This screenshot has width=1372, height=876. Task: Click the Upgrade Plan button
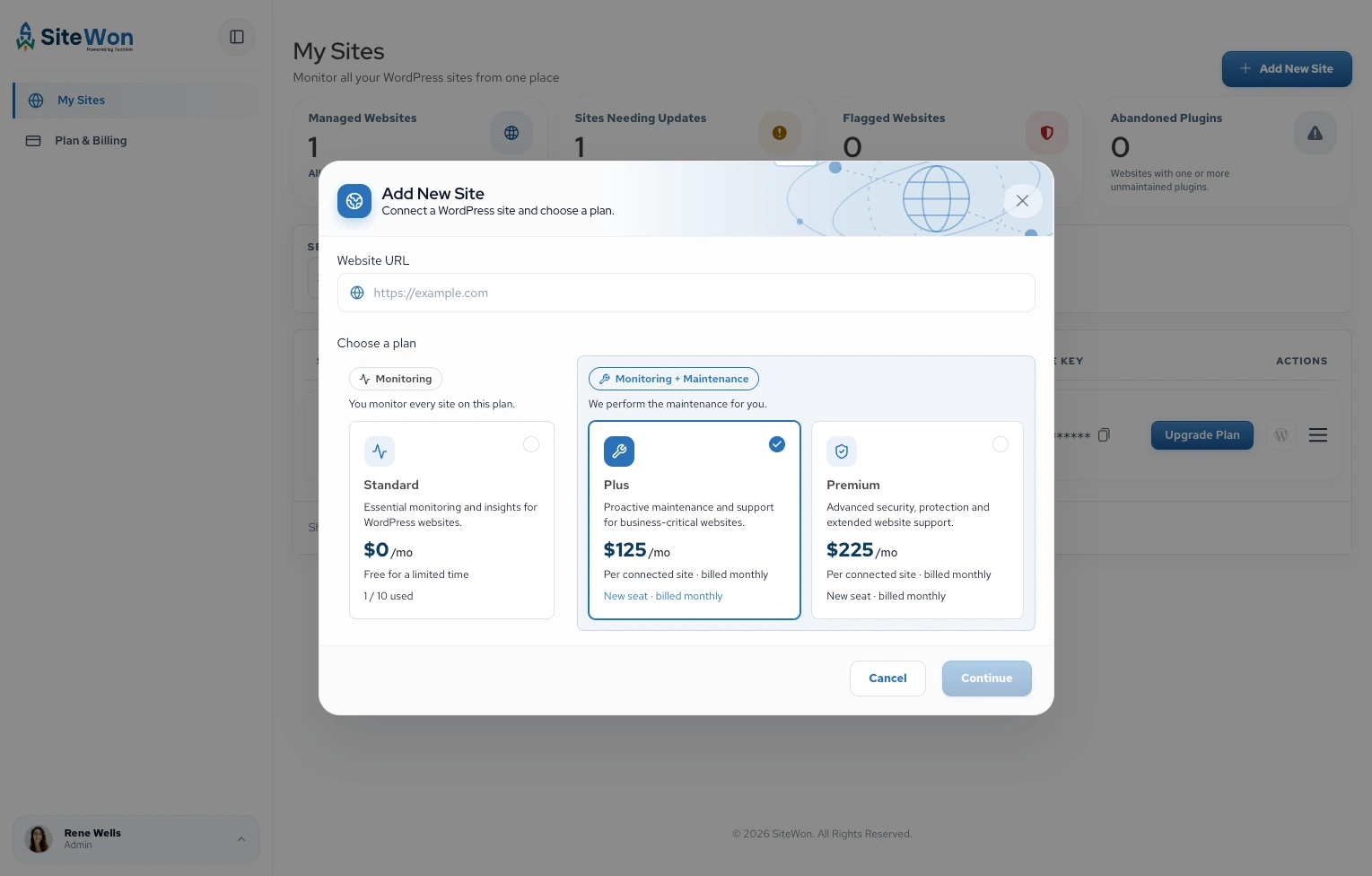point(1202,435)
